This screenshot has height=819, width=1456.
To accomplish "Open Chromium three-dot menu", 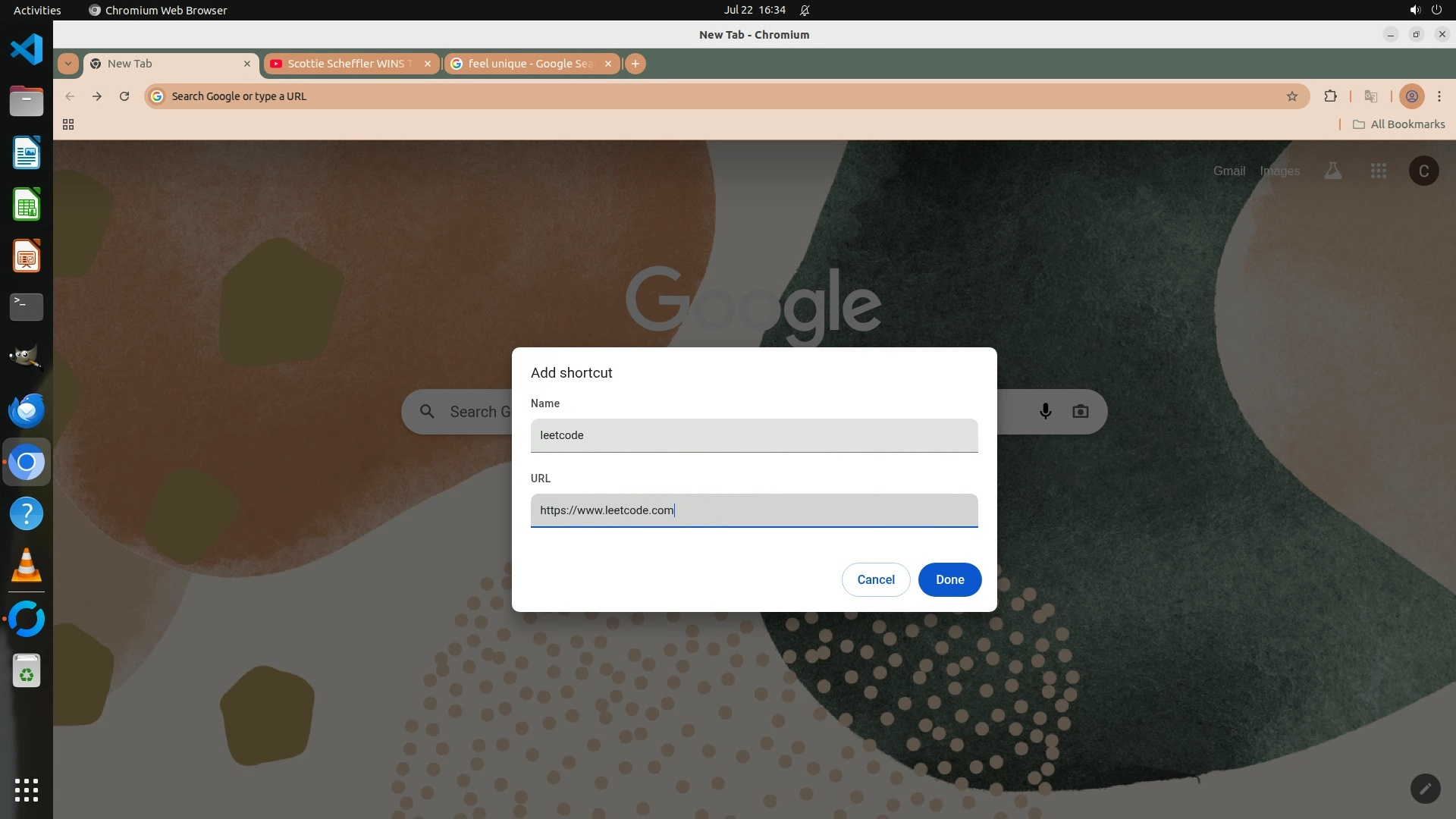I will pos(1439,96).
